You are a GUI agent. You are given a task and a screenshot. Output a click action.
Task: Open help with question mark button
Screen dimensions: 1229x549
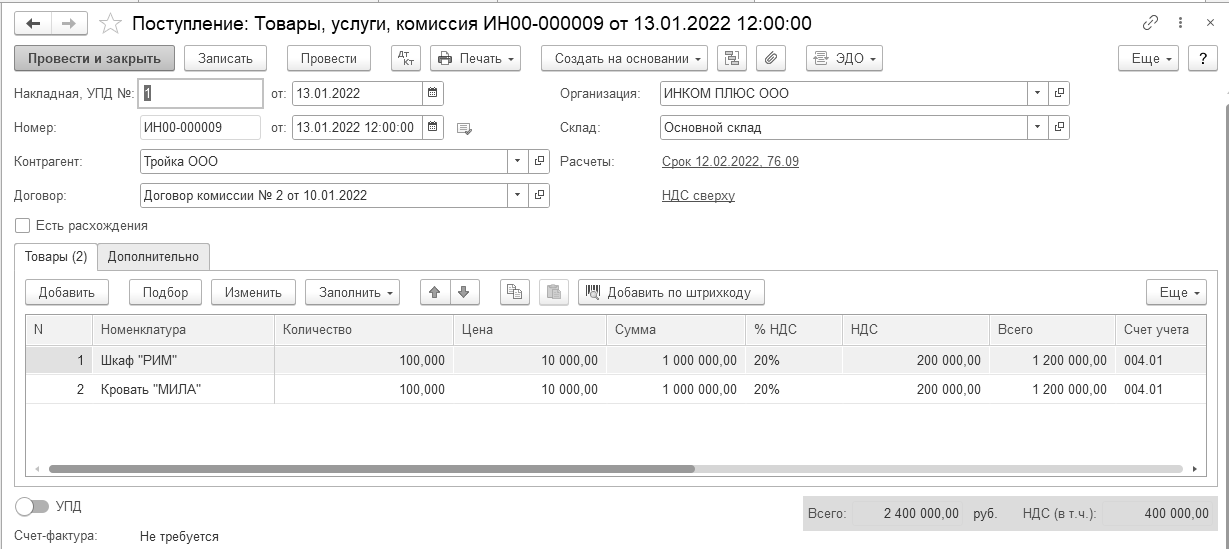[x=1202, y=58]
